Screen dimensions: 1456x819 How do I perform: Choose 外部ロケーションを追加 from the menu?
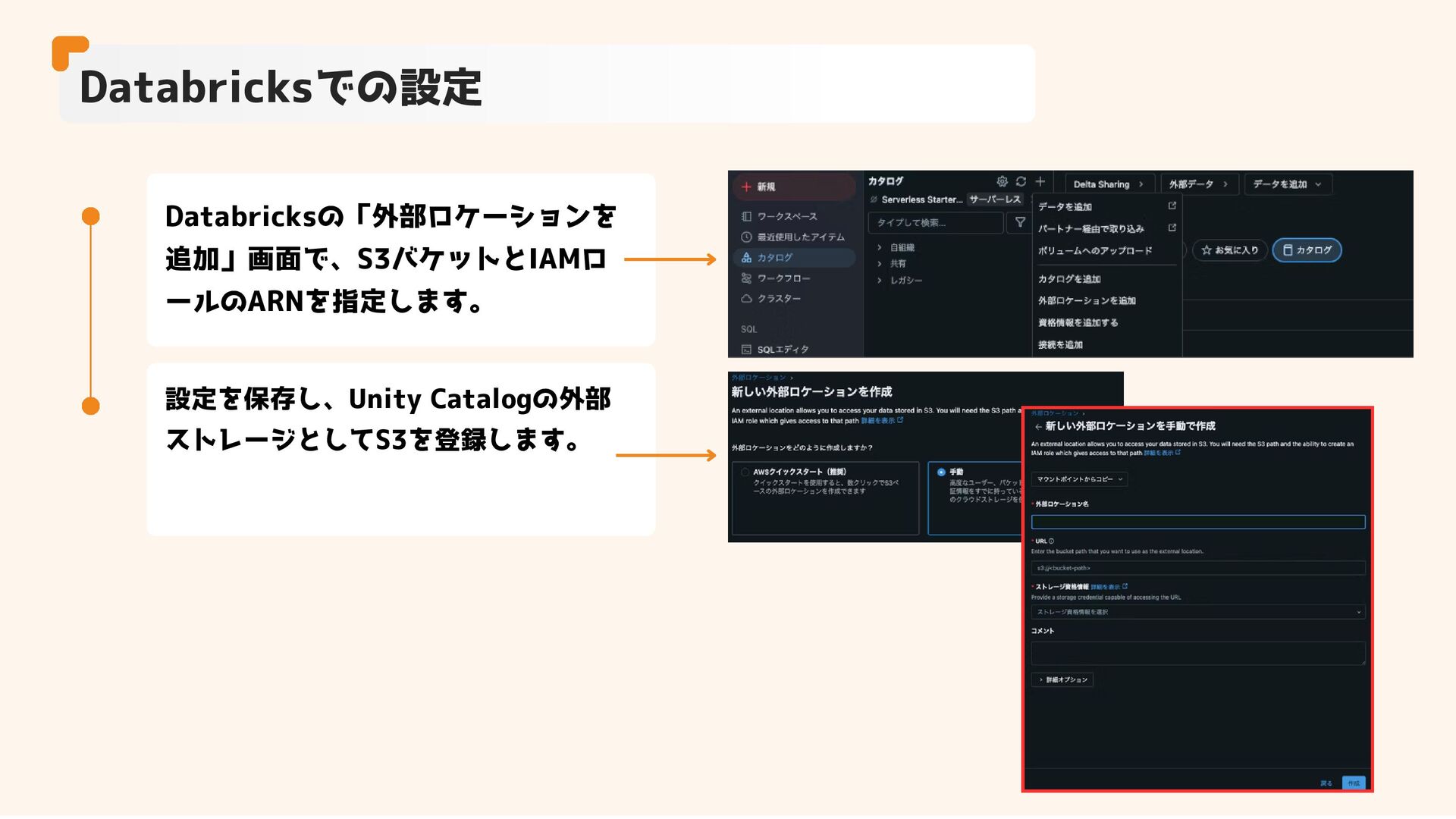coord(1087,301)
